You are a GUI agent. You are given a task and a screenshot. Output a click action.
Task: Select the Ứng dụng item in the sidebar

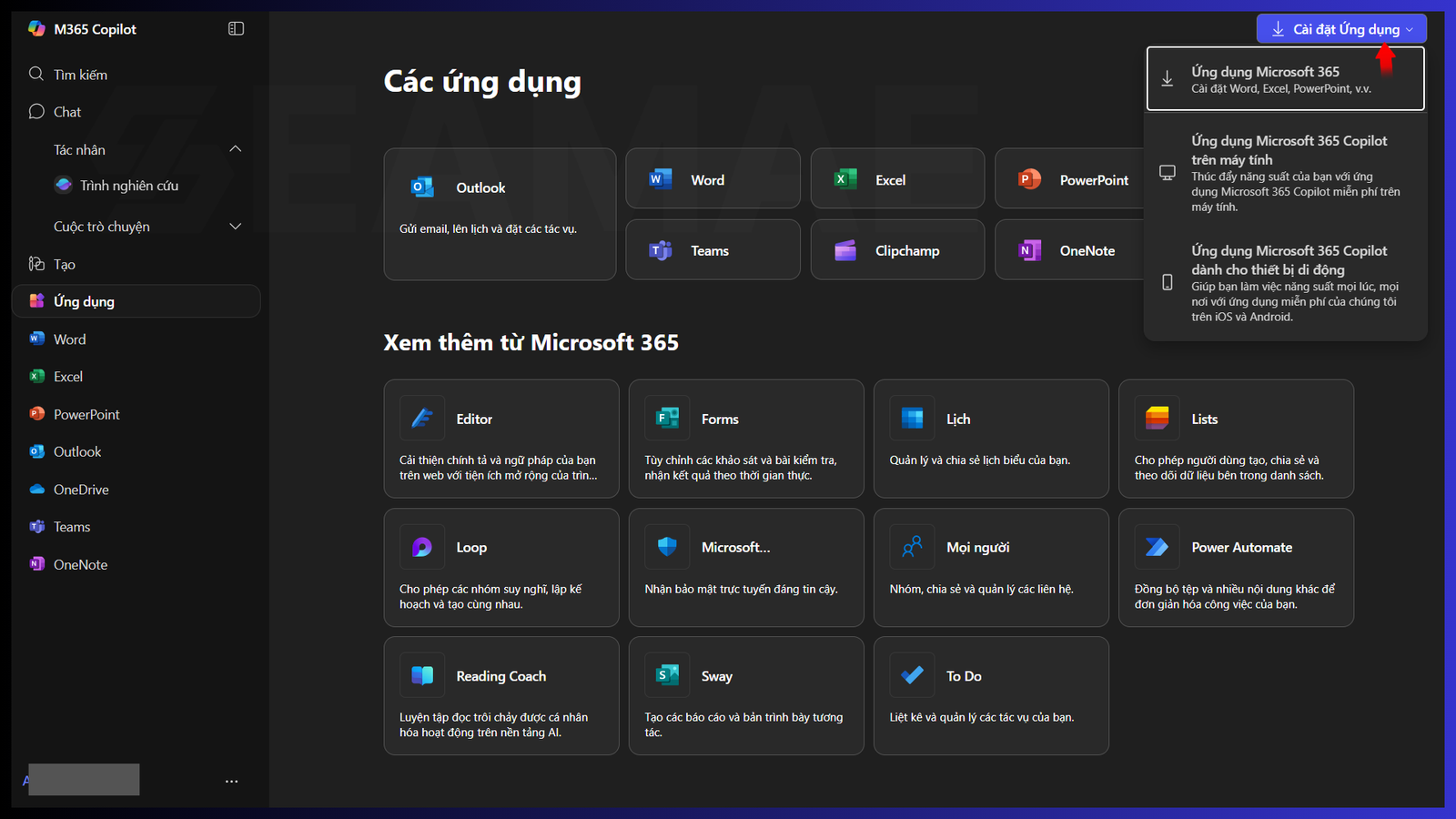coord(136,301)
